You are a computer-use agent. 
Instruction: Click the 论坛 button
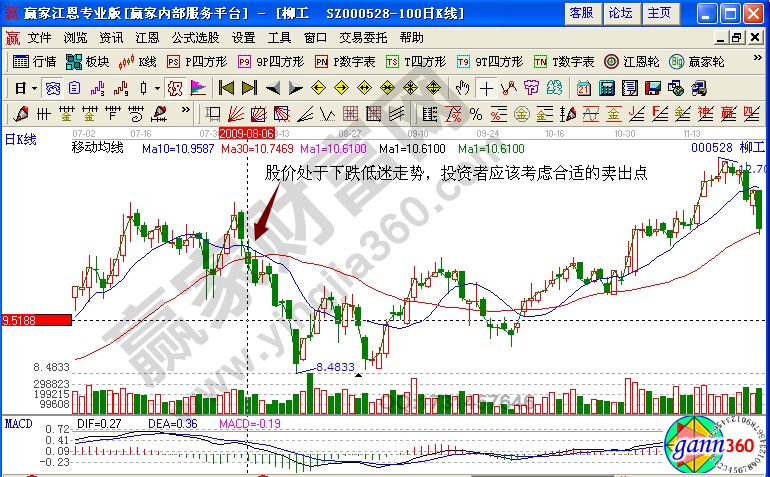pyautogui.click(x=620, y=12)
